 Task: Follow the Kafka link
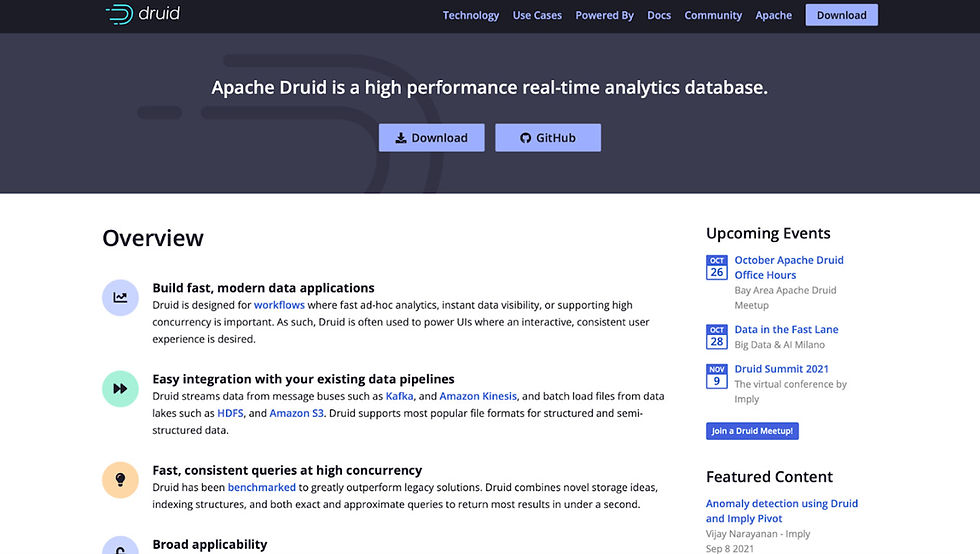point(399,396)
